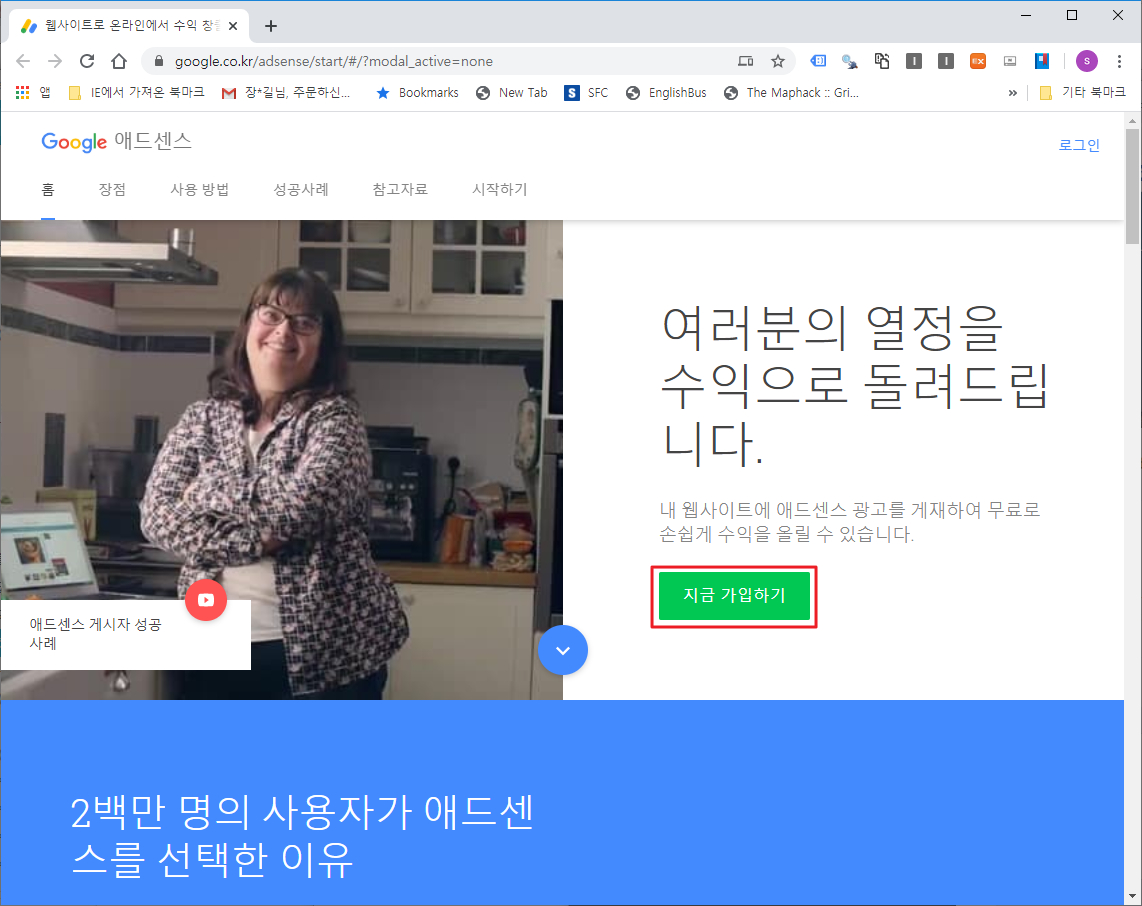Open the EnglishBus bookmark

click(666, 92)
